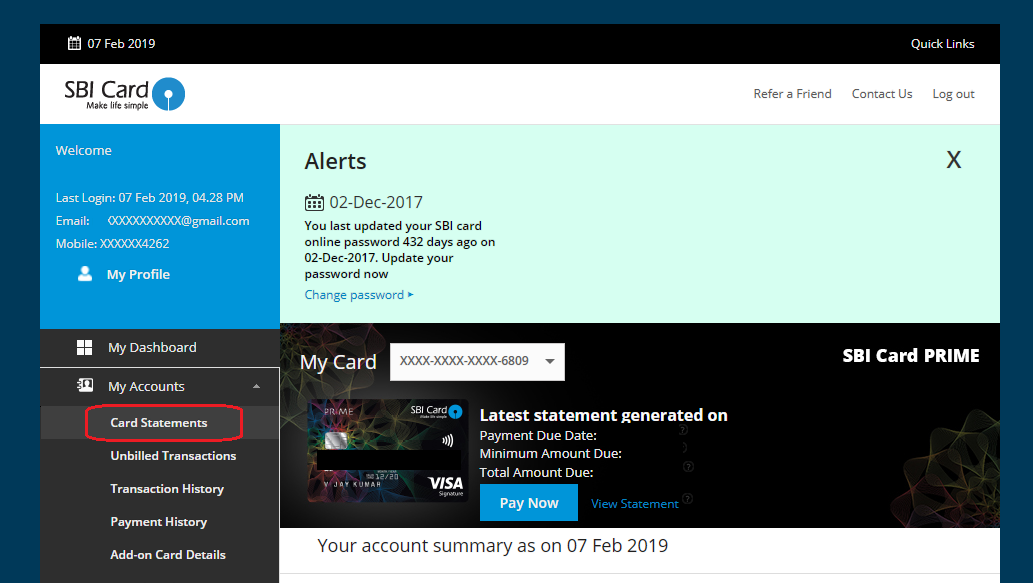Viewport: 1033px width, 583px height.
Task: Click the masked gmail email address
Action: 179,221
